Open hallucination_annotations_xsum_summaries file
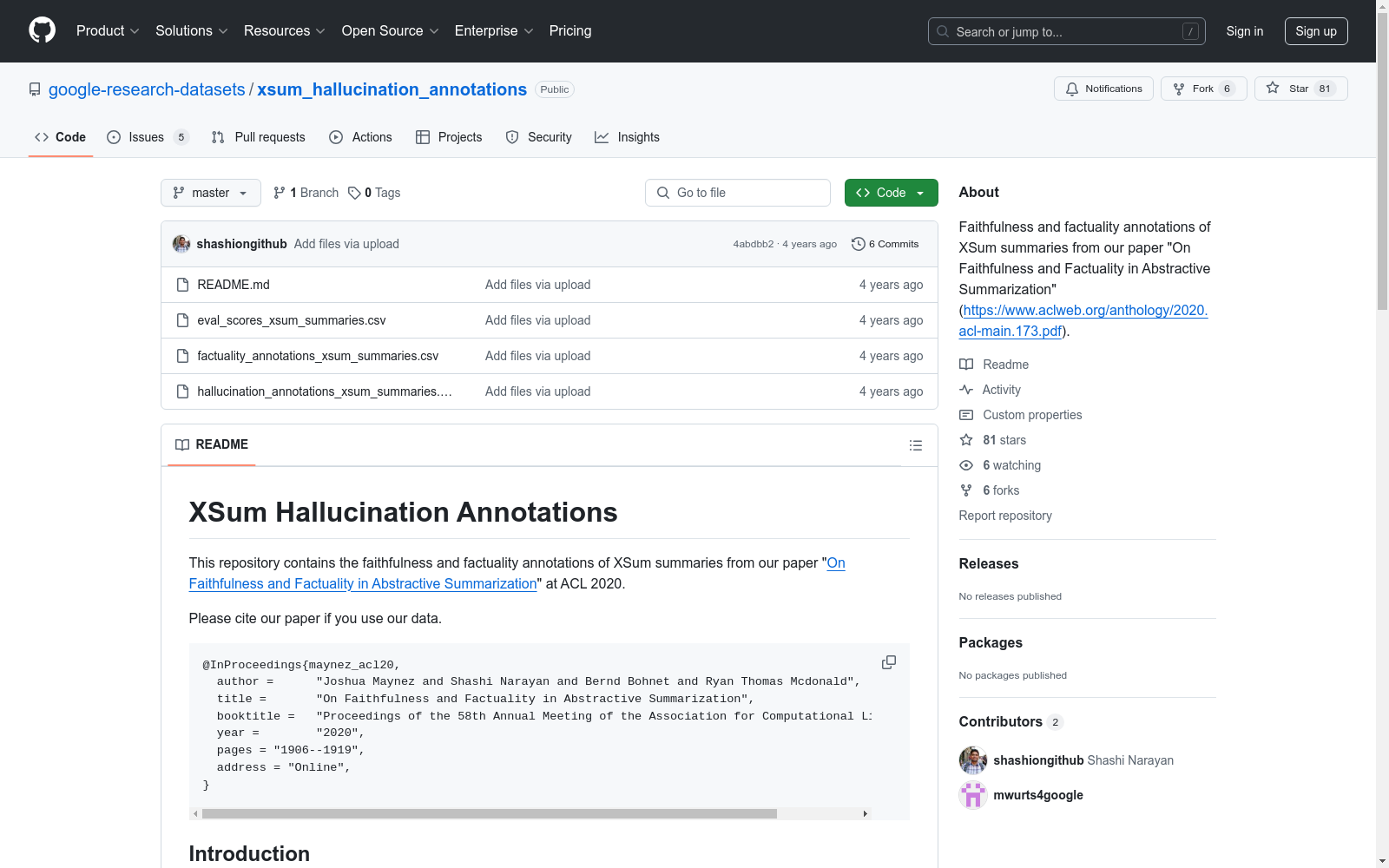This screenshot has height=868, width=1389. (x=325, y=391)
